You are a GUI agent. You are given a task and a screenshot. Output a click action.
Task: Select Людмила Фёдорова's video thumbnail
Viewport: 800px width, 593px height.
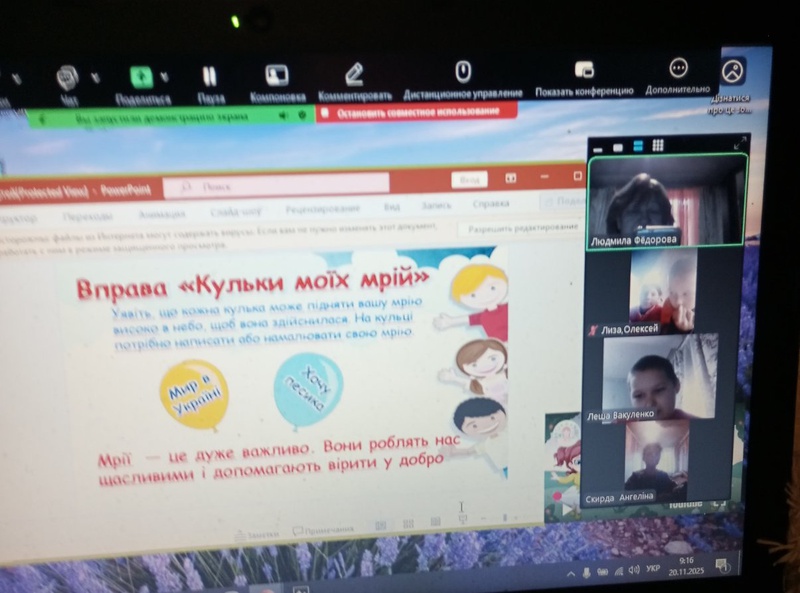[666, 200]
